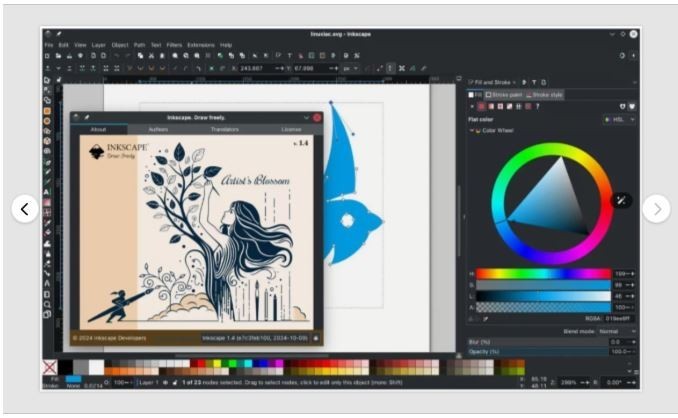
Task: Select the Text tool in toolbox
Action: pos(47,192)
